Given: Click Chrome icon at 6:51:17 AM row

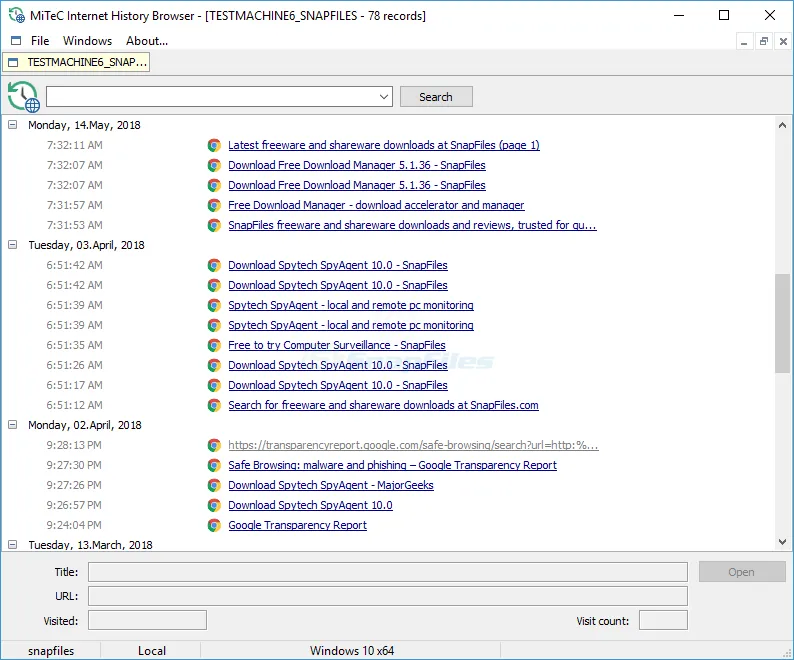Looking at the screenshot, I should coord(214,385).
